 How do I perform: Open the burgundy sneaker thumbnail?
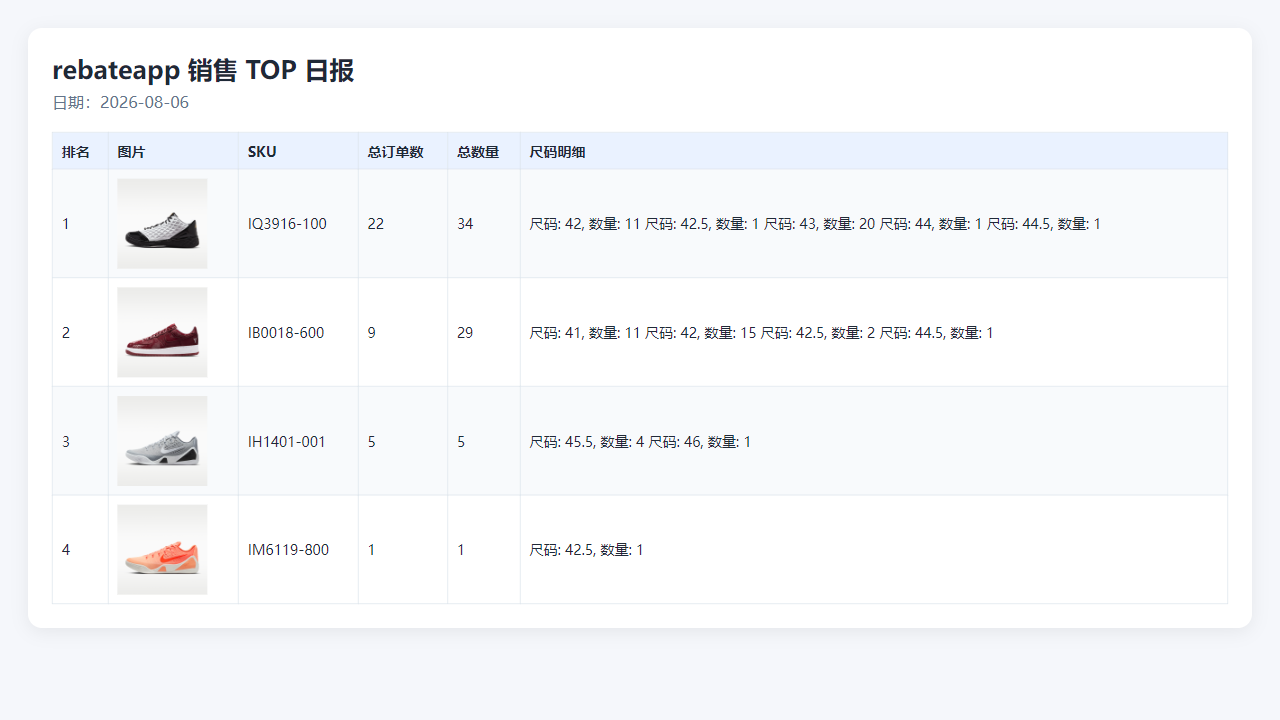(x=162, y=333)
